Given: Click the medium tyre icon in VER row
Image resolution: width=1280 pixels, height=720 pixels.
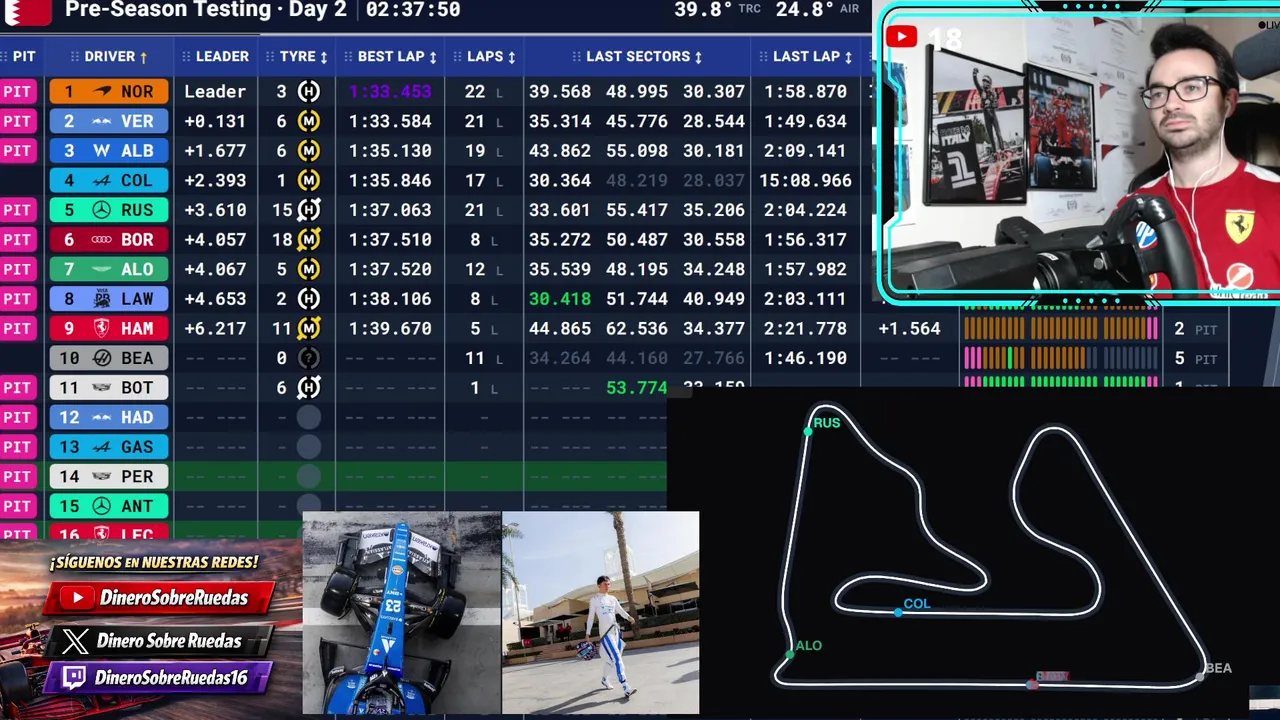Looking at the screenshot, I should pyautogui.click(x=309, y=121).
